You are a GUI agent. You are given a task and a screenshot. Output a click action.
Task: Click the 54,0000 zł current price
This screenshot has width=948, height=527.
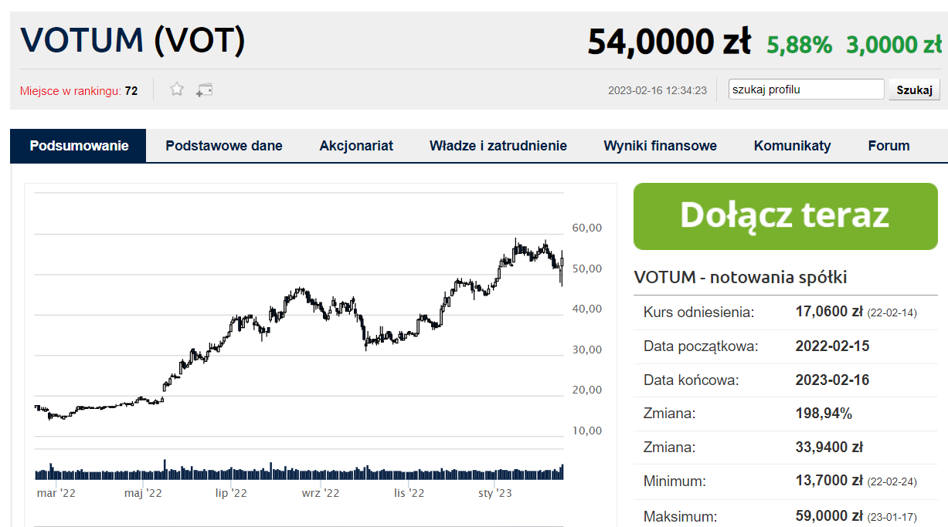[x=668, y=42]
